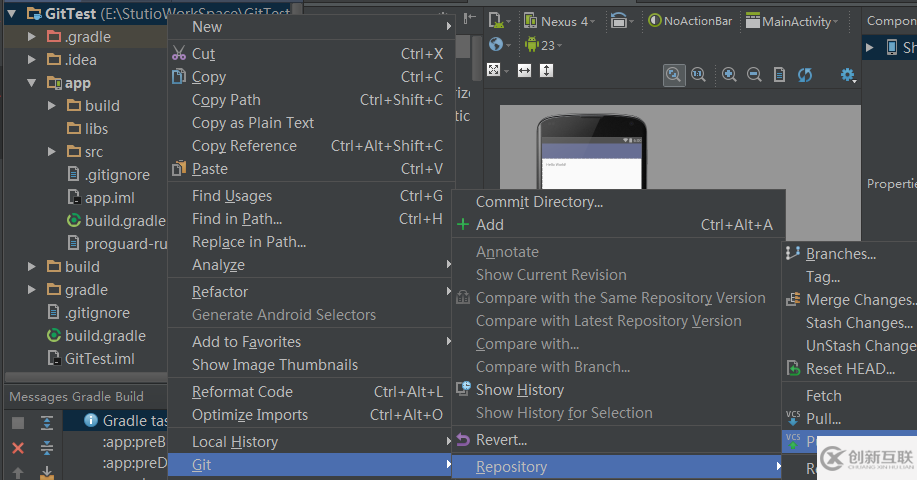This screenshot has width=917, height=480.
Task: Select Commit Directory from Git submenu
Action: [x=539, y=202]
